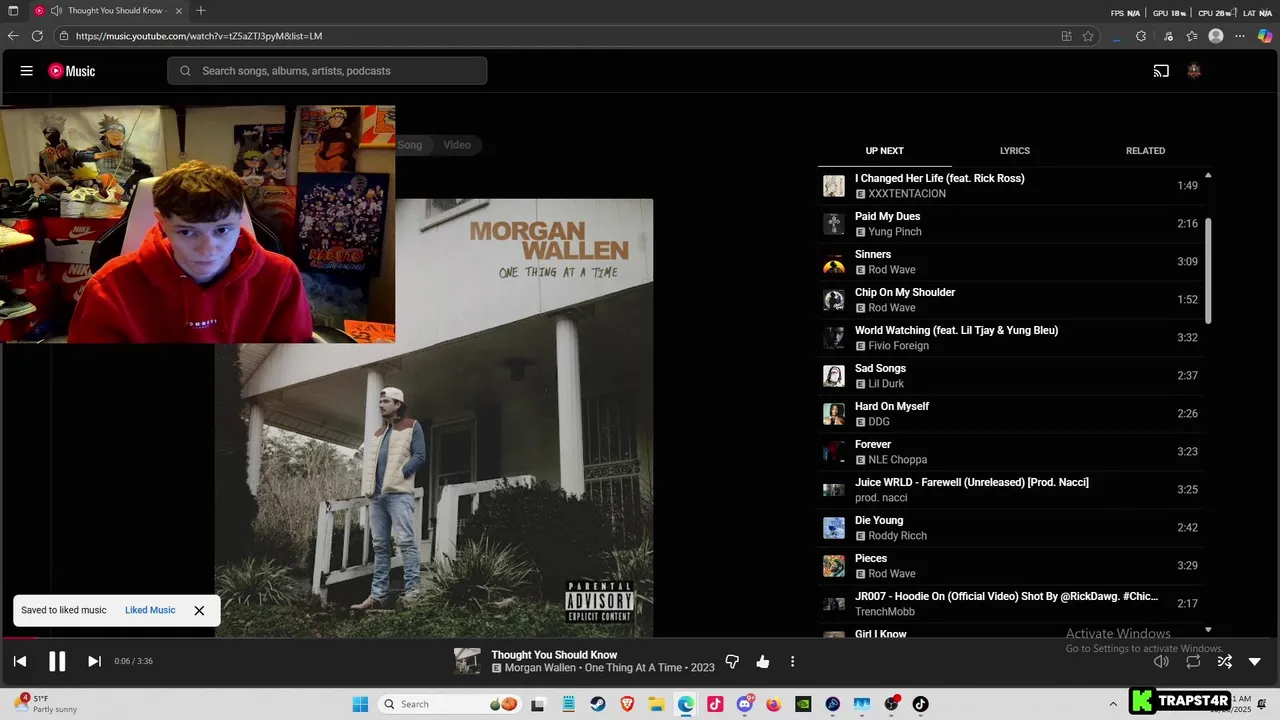The image size is (1280, 720).
Task: Click the search songs, albums, artists field
Action: [327, 71]
